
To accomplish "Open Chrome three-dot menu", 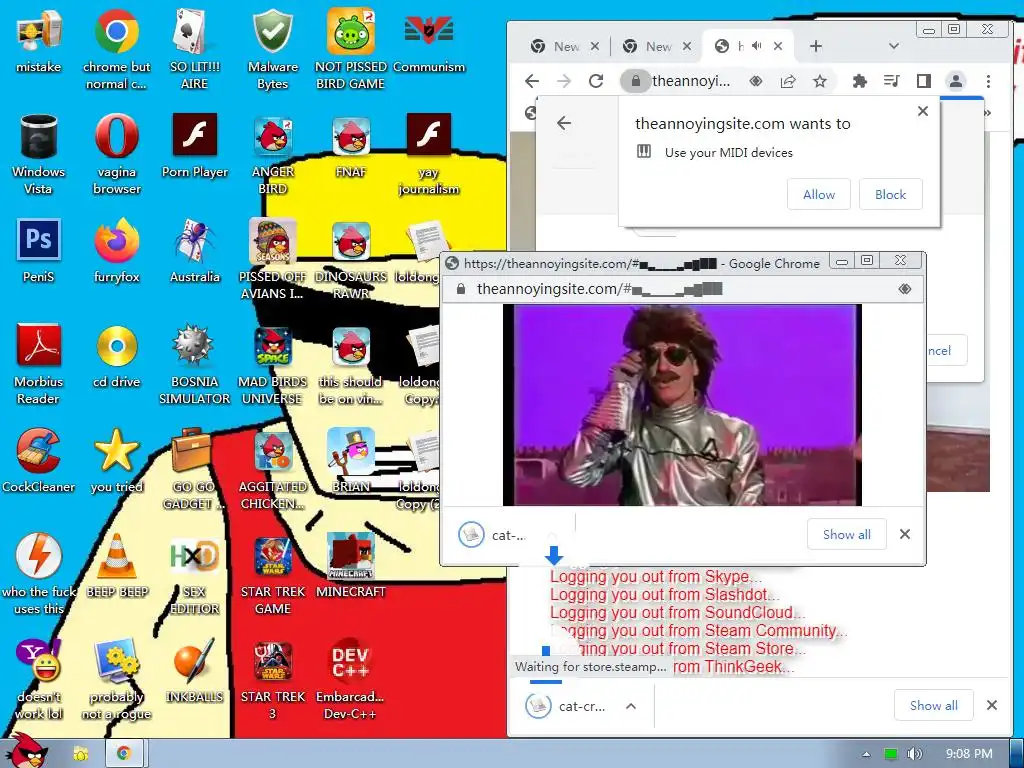I will (x=988, y=81).
